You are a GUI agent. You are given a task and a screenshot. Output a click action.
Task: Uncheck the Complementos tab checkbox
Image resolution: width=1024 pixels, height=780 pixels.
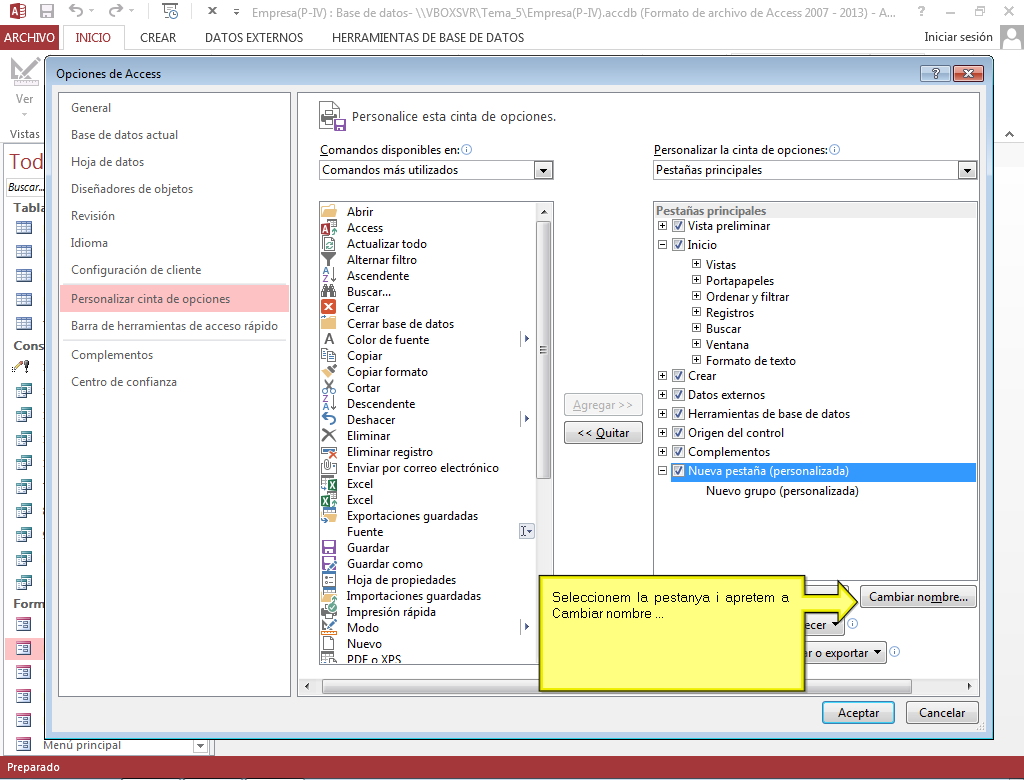[x=679, y=451]
